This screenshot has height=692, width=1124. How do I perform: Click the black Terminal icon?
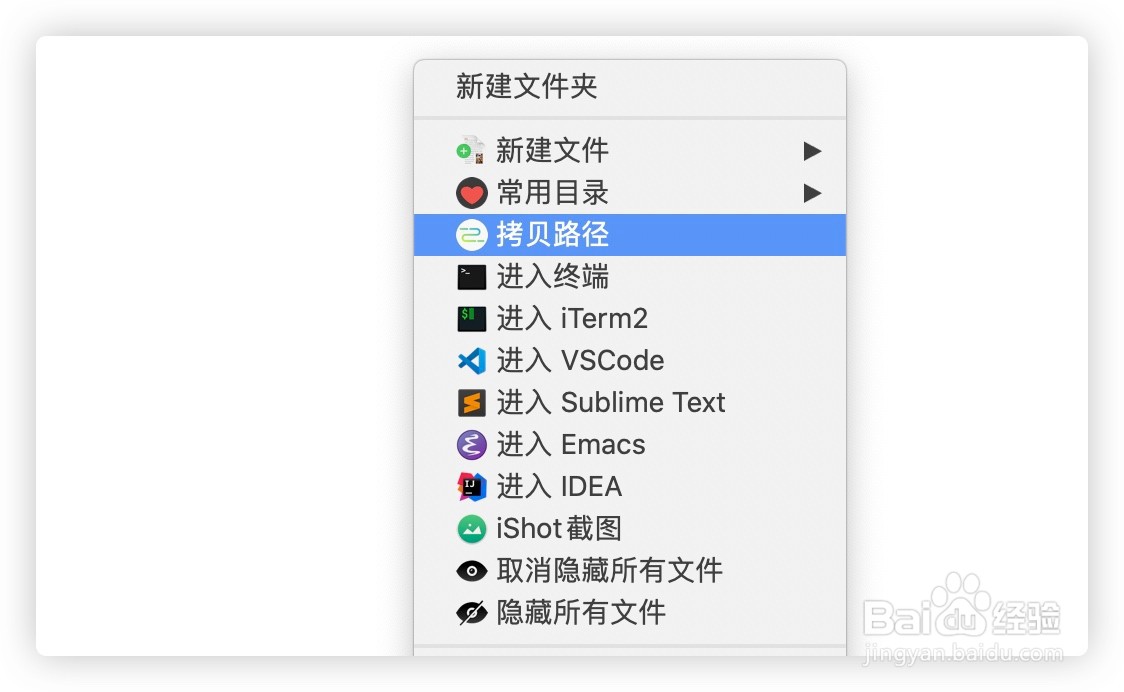[471, 277]
